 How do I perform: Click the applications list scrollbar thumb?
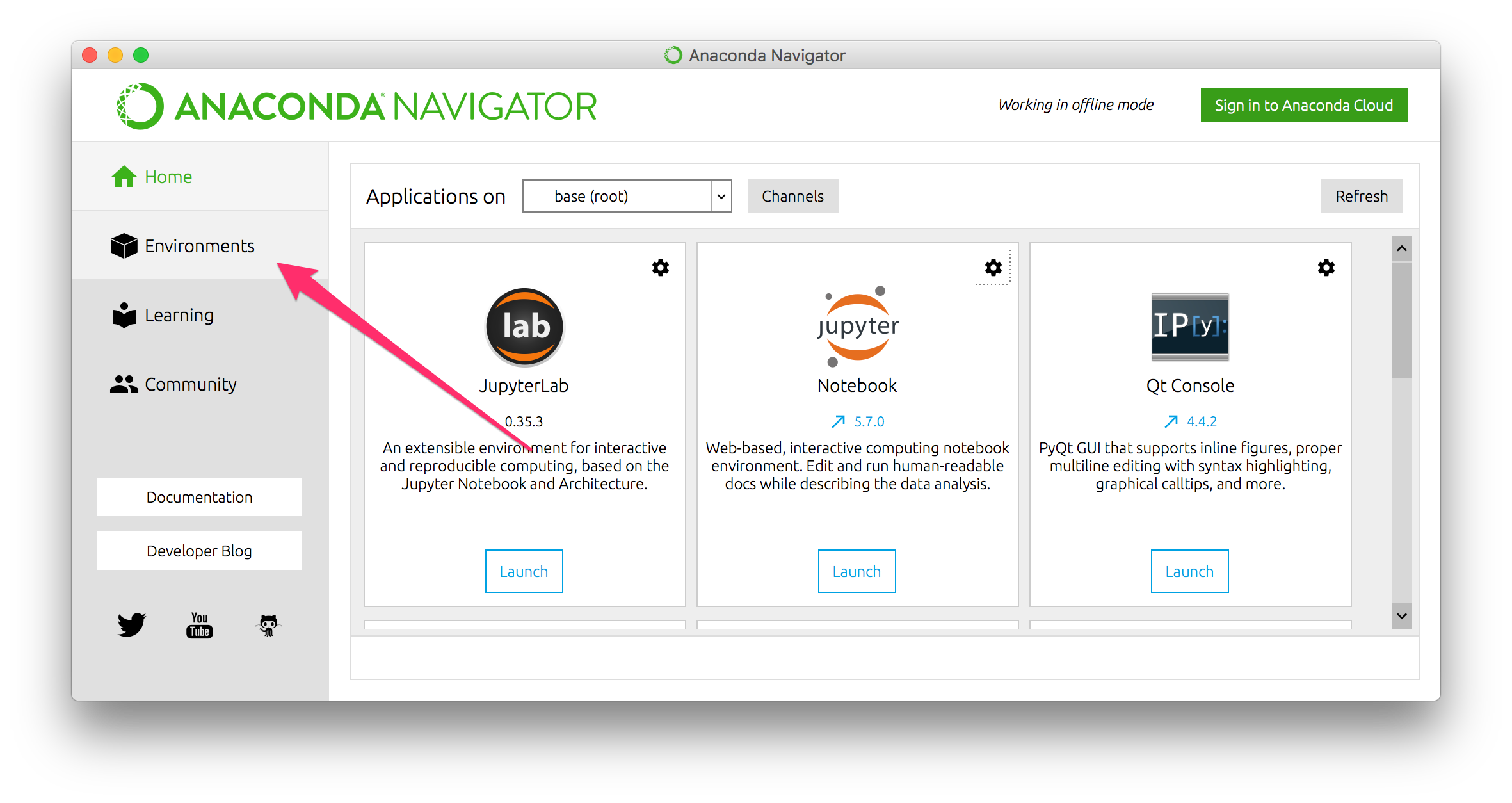tap(1401, 320)
